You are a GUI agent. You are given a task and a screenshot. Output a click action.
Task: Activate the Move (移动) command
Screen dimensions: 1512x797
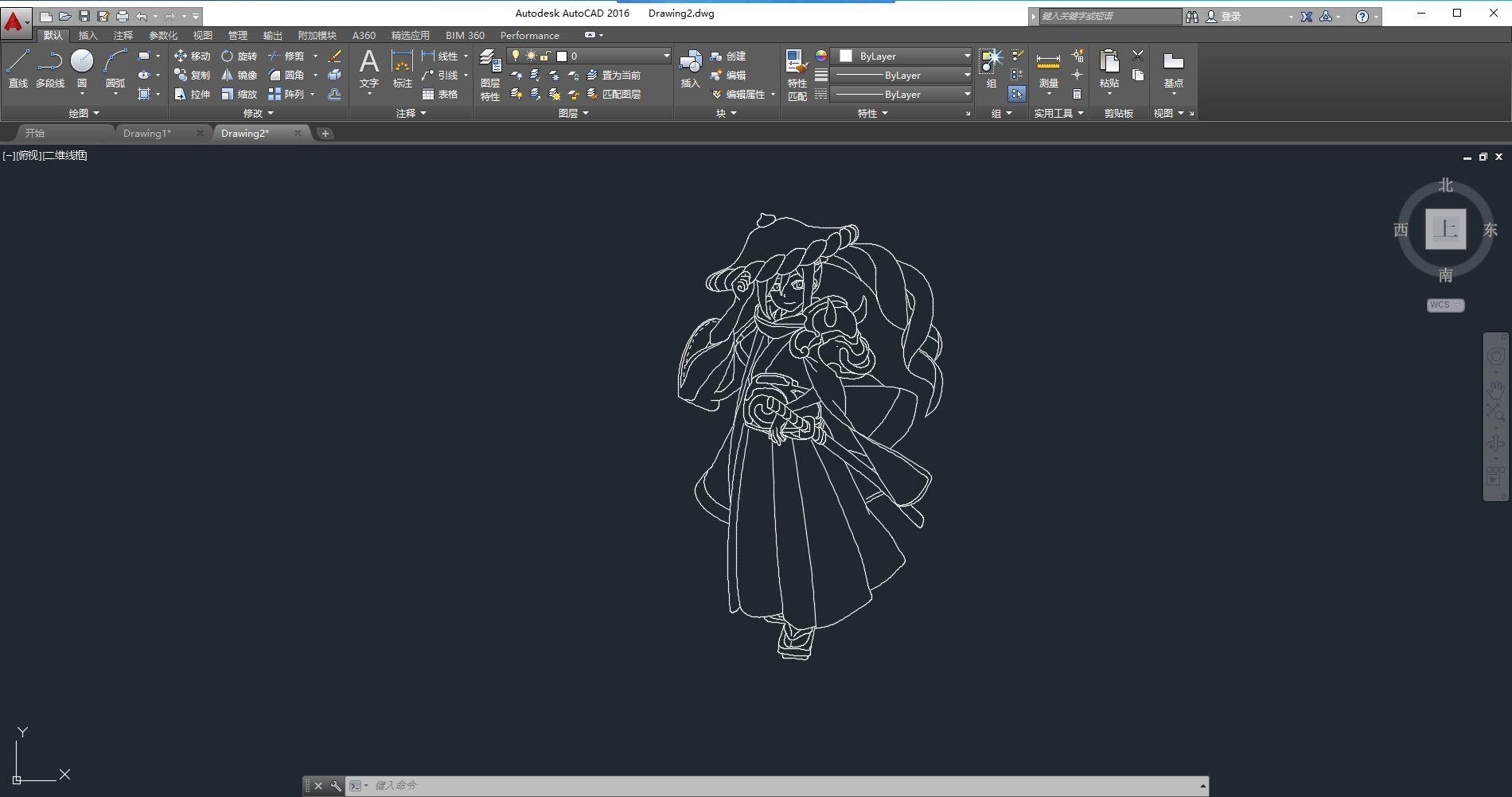pyautogui.click(x=192, y=56)
